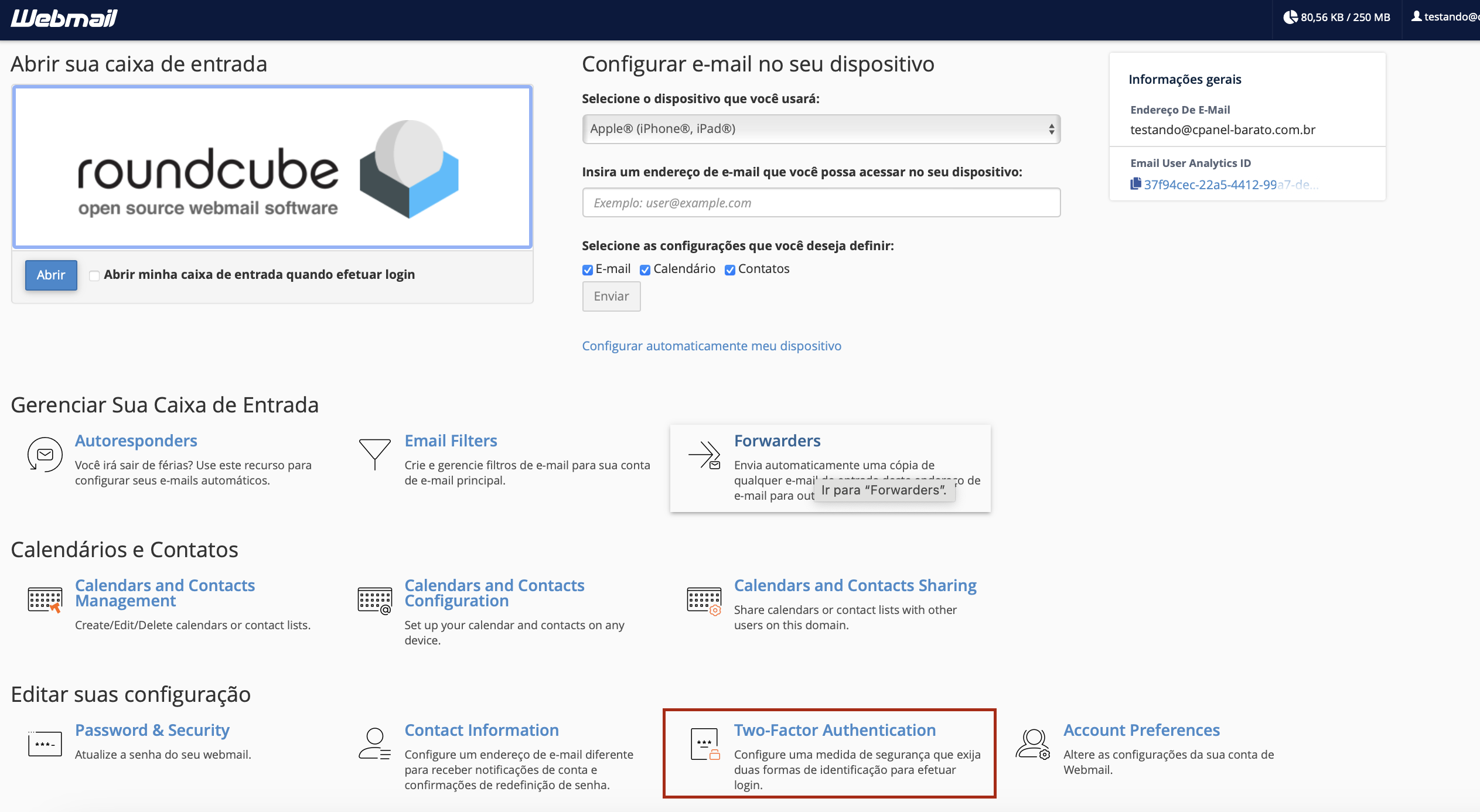Open Account Preferences link

tap(1141, 730)
